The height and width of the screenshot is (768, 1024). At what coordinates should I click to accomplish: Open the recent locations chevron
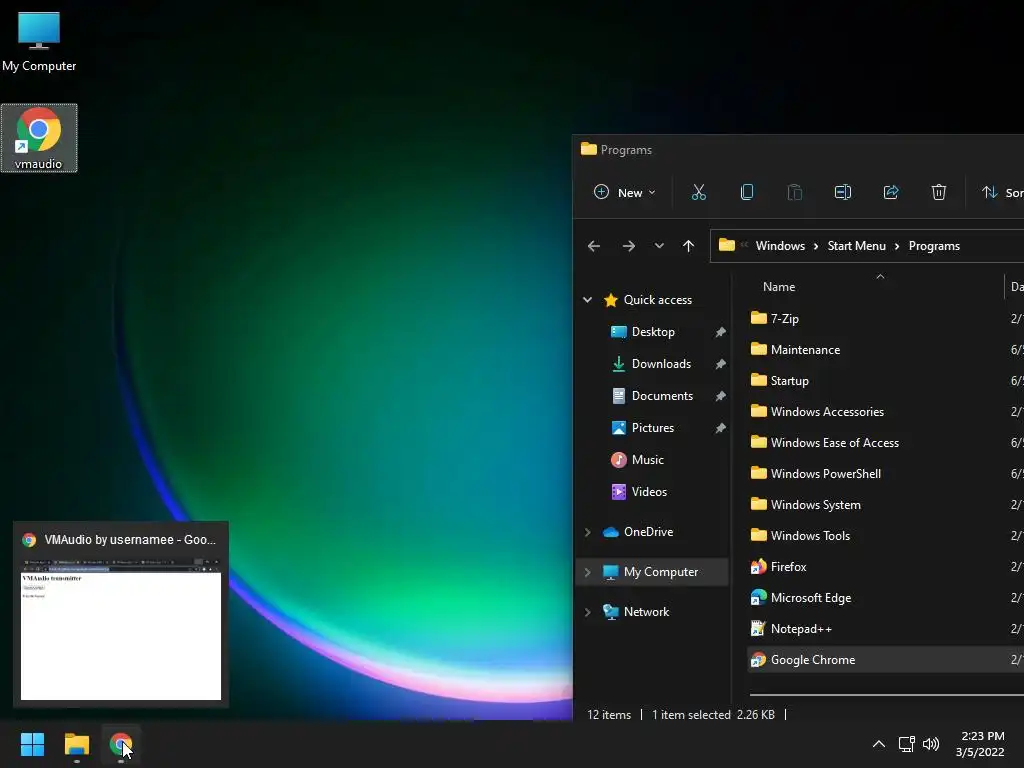[x=659, y=246]
